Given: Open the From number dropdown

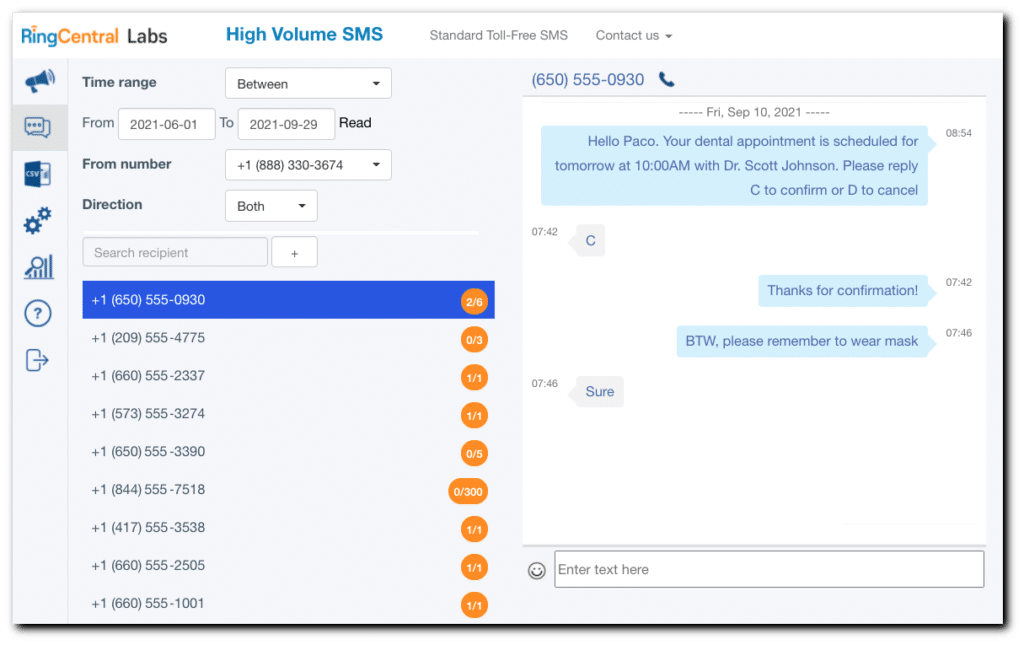Looking at the screenshot, I should click(x=308, y=165).
